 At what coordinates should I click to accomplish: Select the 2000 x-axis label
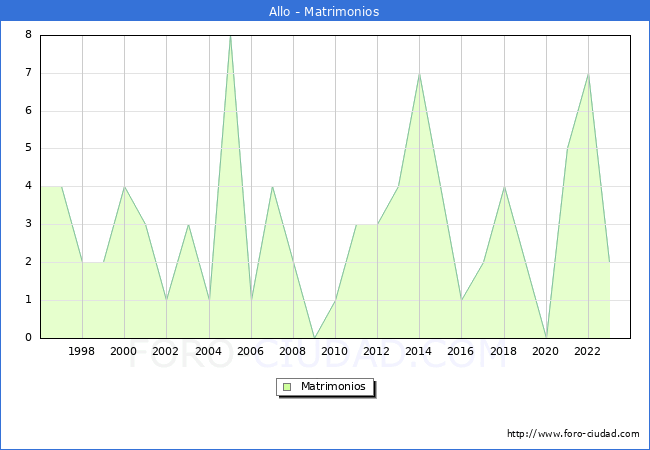coord(124,351)
